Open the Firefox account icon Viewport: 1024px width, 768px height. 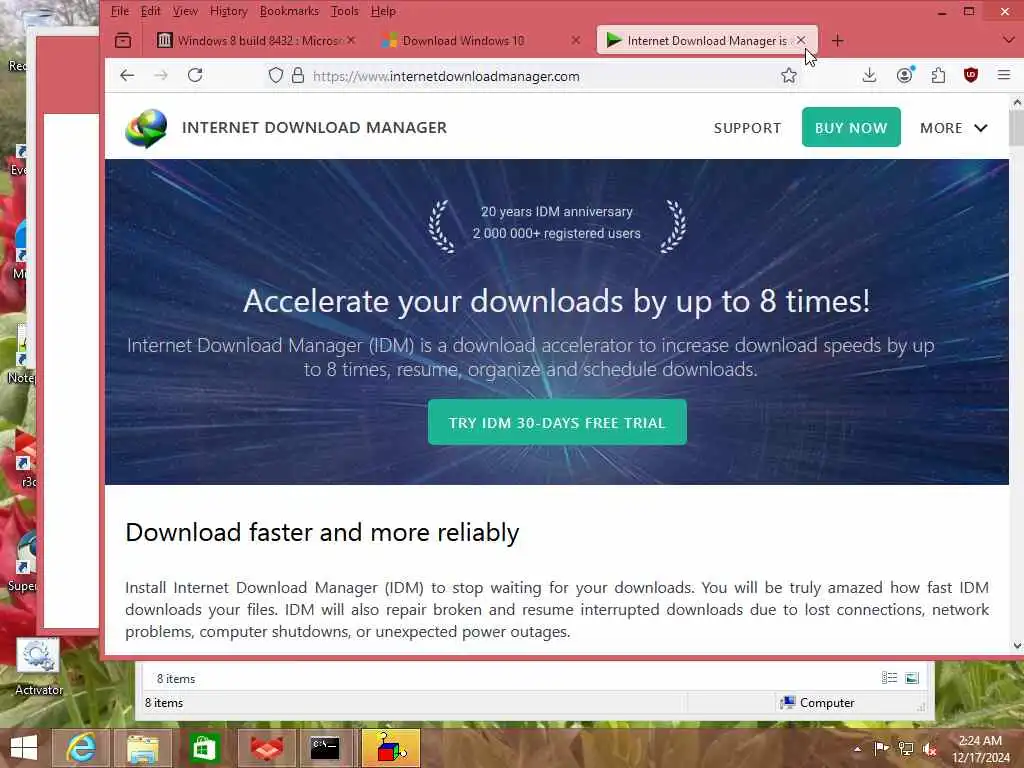[904, 75]
